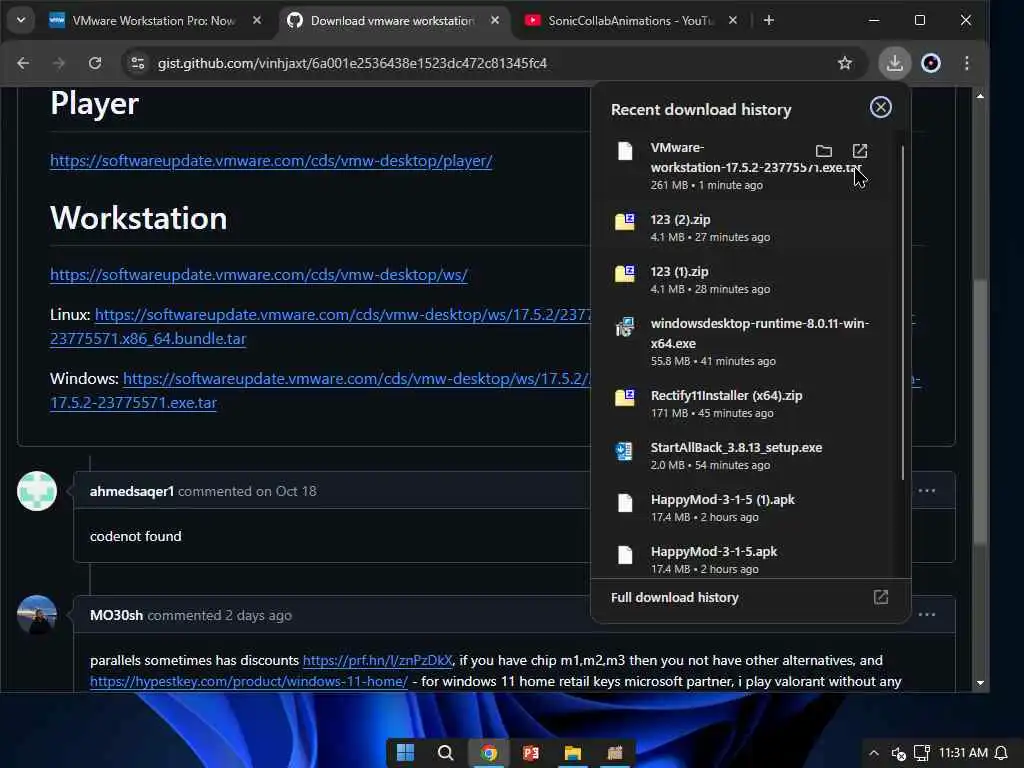Image resolution: width=1024 pixels, height=768 pixels.
Task: Open the 123 (2).zip download
Action: pyautogui.click(x=748, y=227)
